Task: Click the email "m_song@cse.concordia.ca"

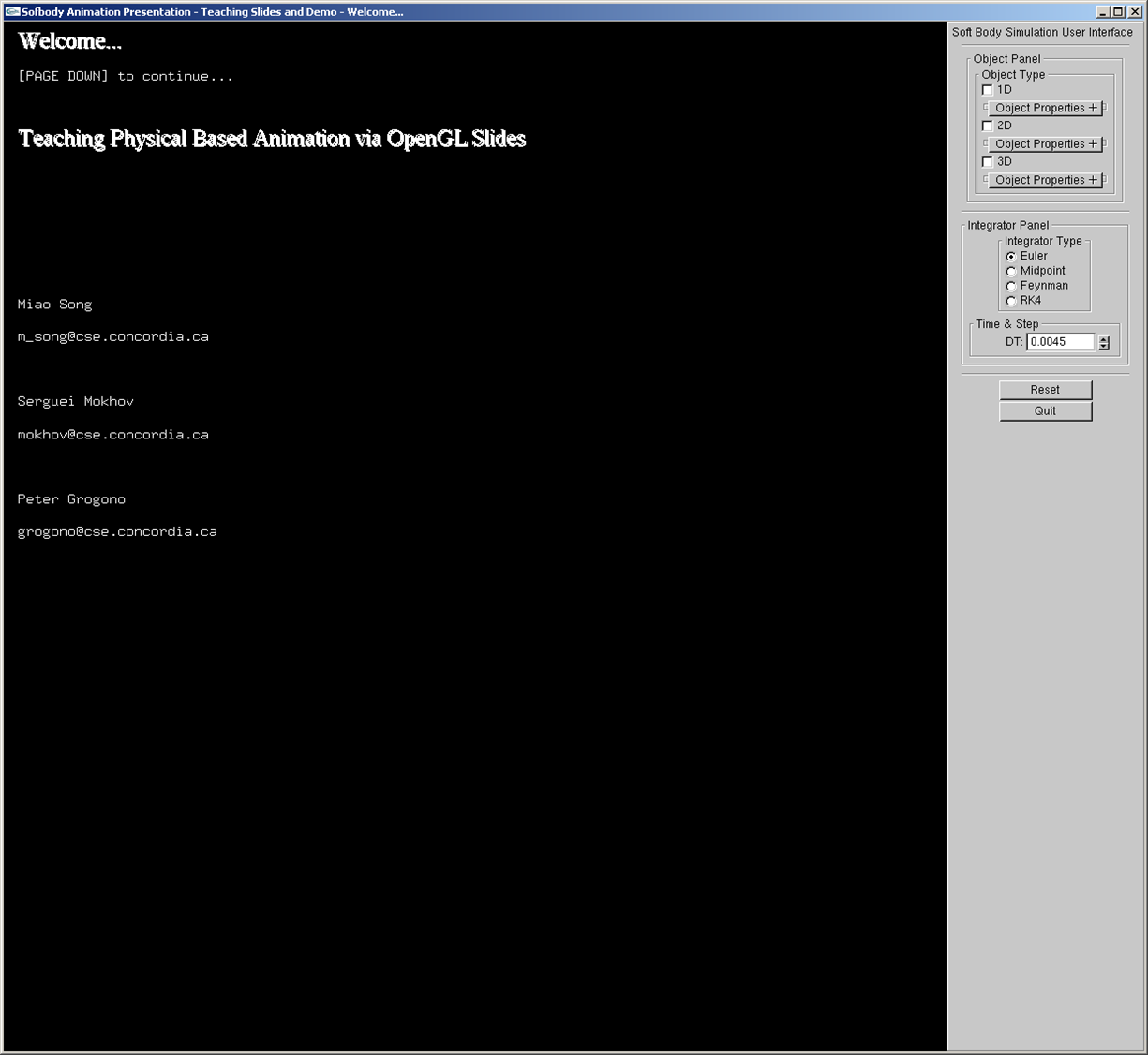Action: click(113, 336)
